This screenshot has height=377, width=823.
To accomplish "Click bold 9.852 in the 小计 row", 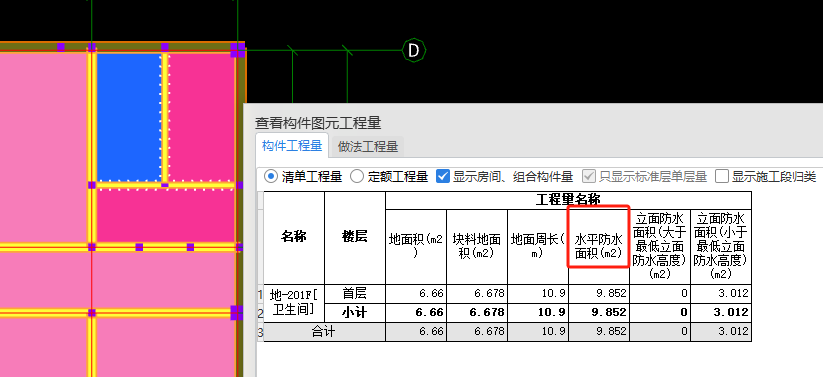I will 598,312.
